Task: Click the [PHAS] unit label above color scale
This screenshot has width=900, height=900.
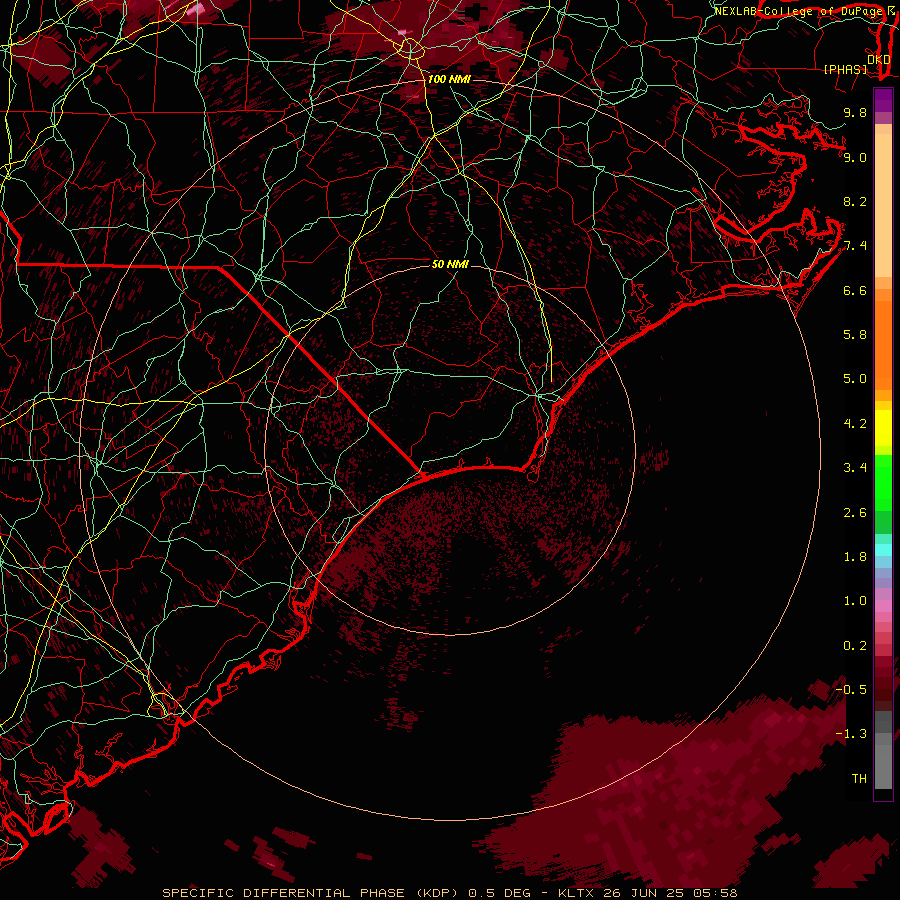Action: [x=845, y=69]
